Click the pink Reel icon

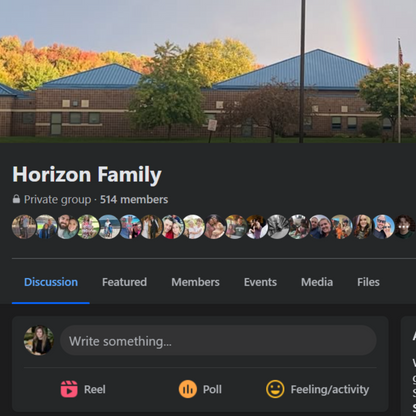coord(69,389)
